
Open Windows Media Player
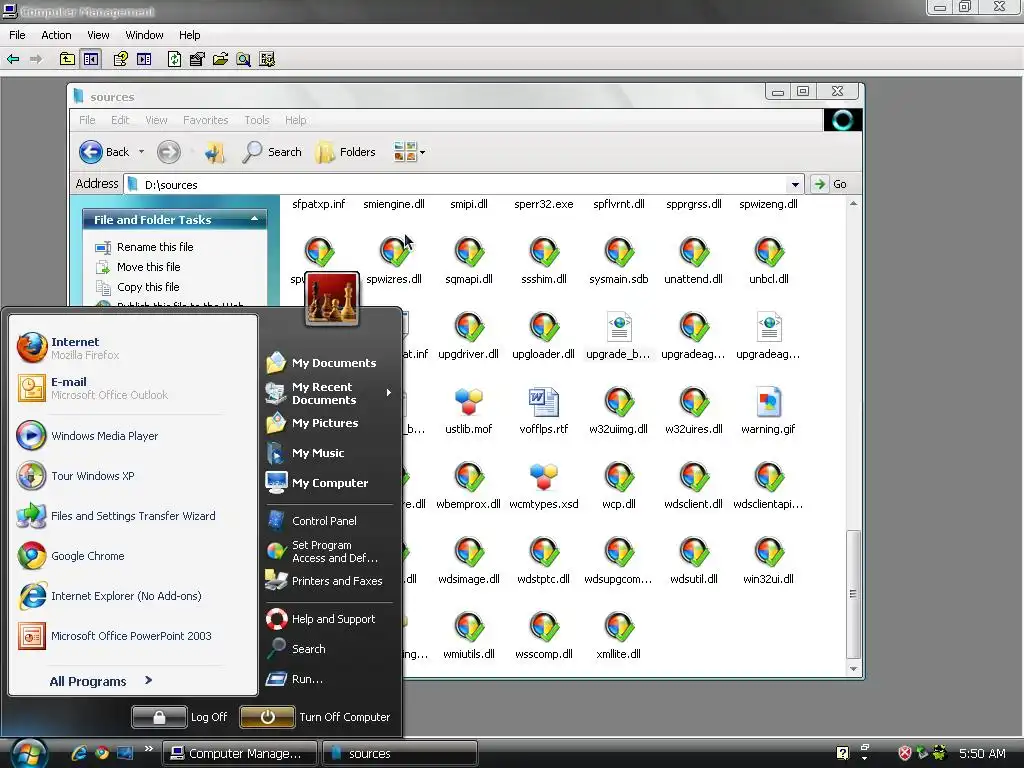coord(88,436)
